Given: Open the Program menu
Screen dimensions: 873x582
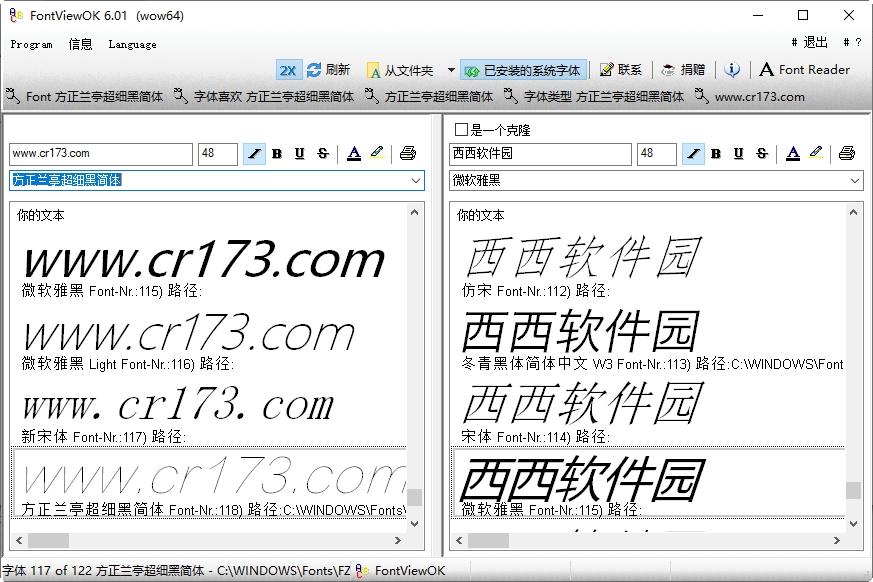Looking at the screenshot, I should tap(31, 44).
